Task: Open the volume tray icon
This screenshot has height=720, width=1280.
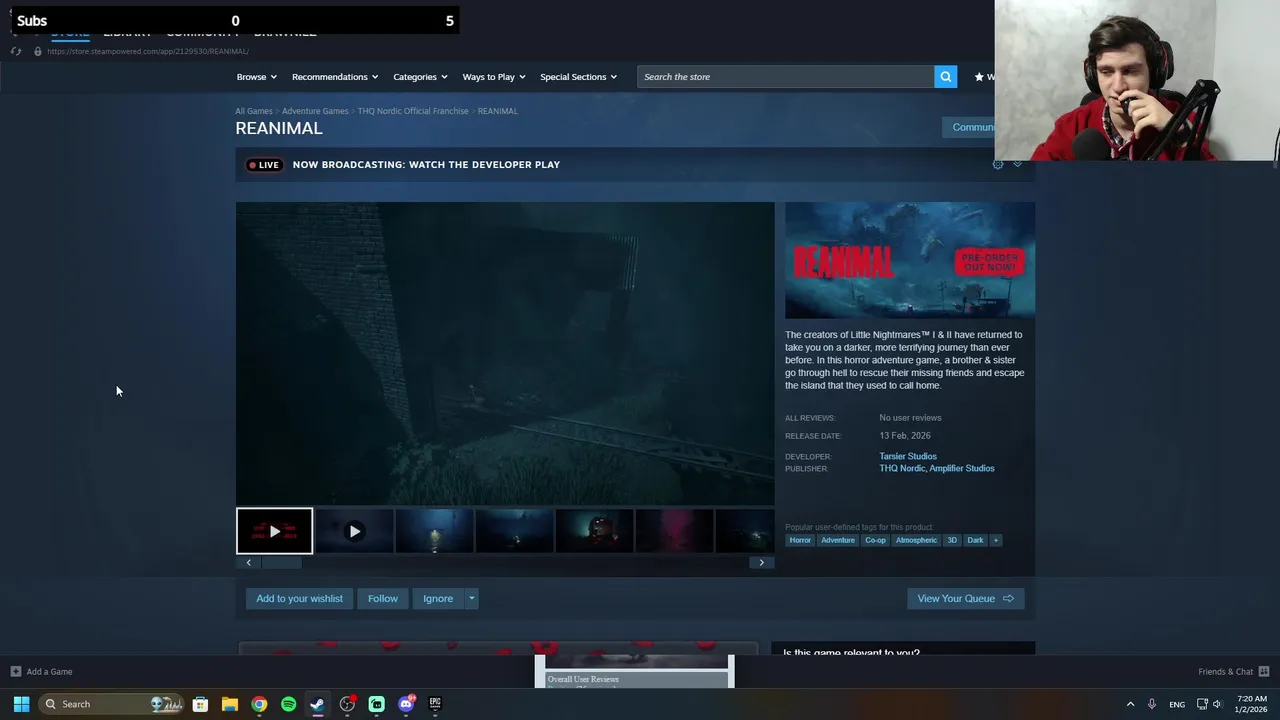Action: point(1217,704)
